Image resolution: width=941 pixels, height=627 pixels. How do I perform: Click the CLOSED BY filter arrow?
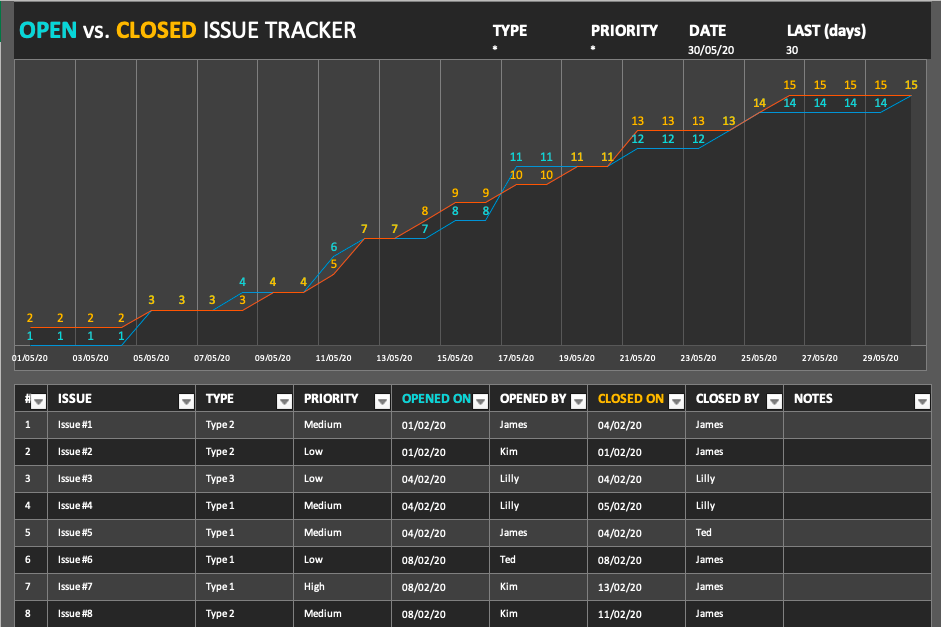772,401
